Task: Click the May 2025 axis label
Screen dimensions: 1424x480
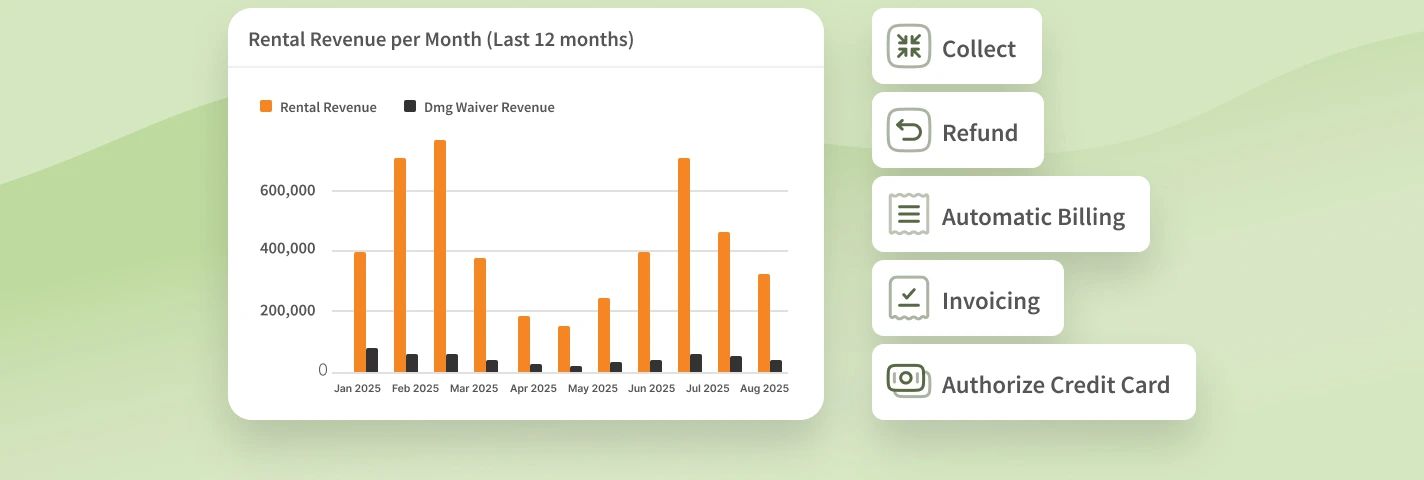Action: [x=593, y=388]
